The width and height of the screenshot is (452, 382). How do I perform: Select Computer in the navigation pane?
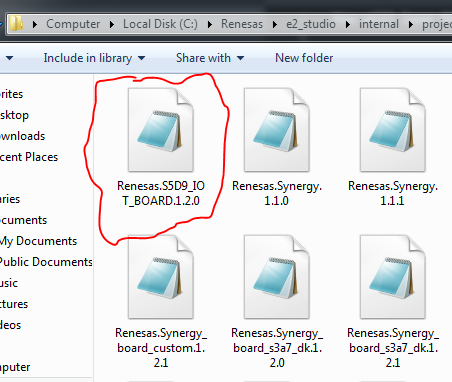(x=15, y=367)
